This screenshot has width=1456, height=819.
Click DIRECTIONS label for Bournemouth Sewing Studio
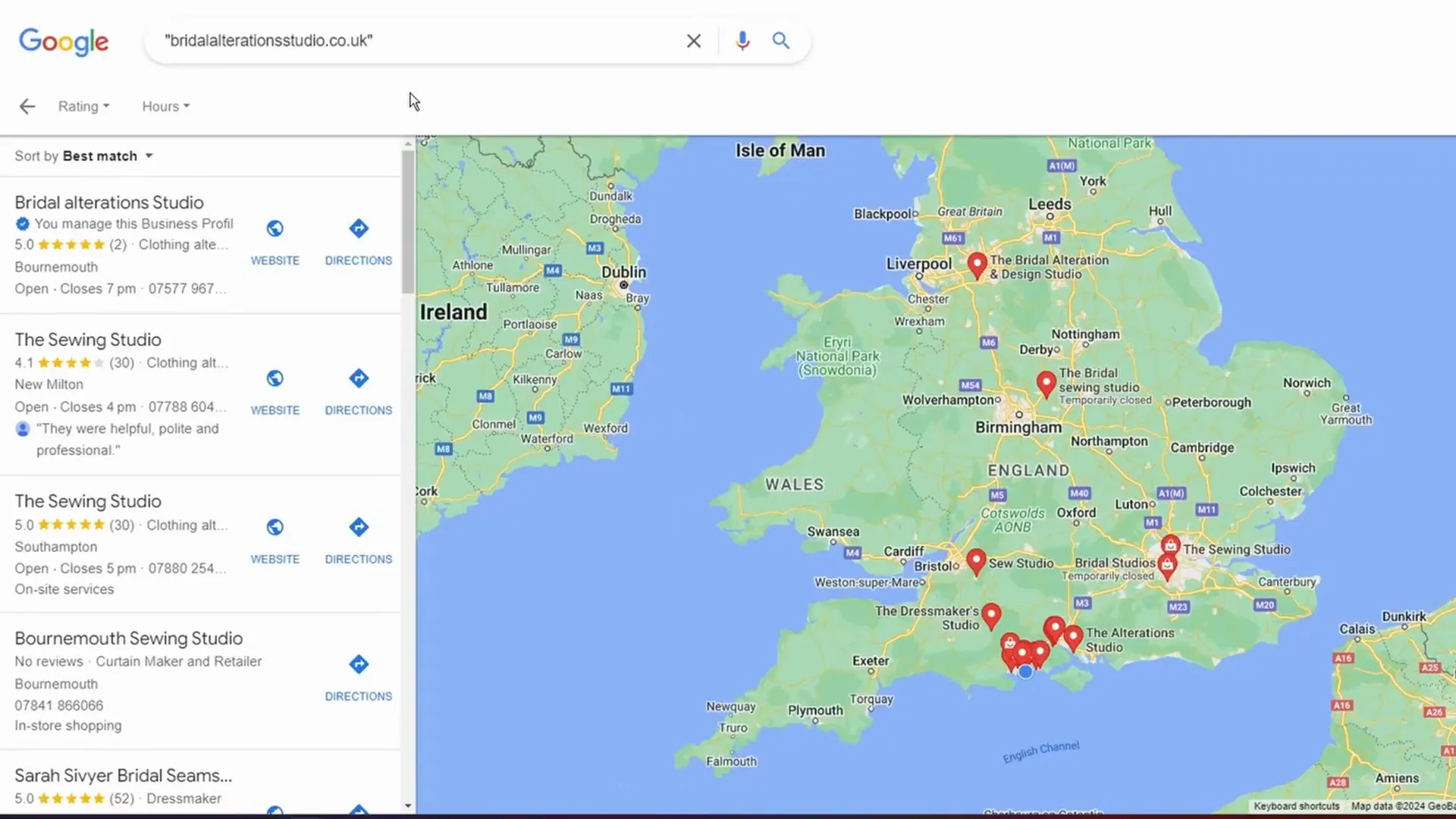(359, 697)
